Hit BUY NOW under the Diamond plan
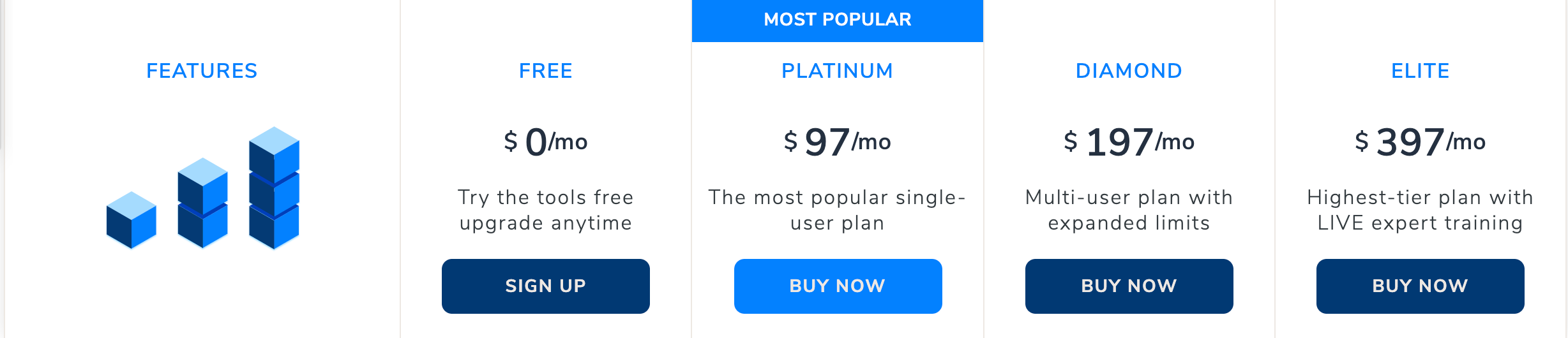This screenshot has width=1568, height=338. click(x=1129, y=286)
